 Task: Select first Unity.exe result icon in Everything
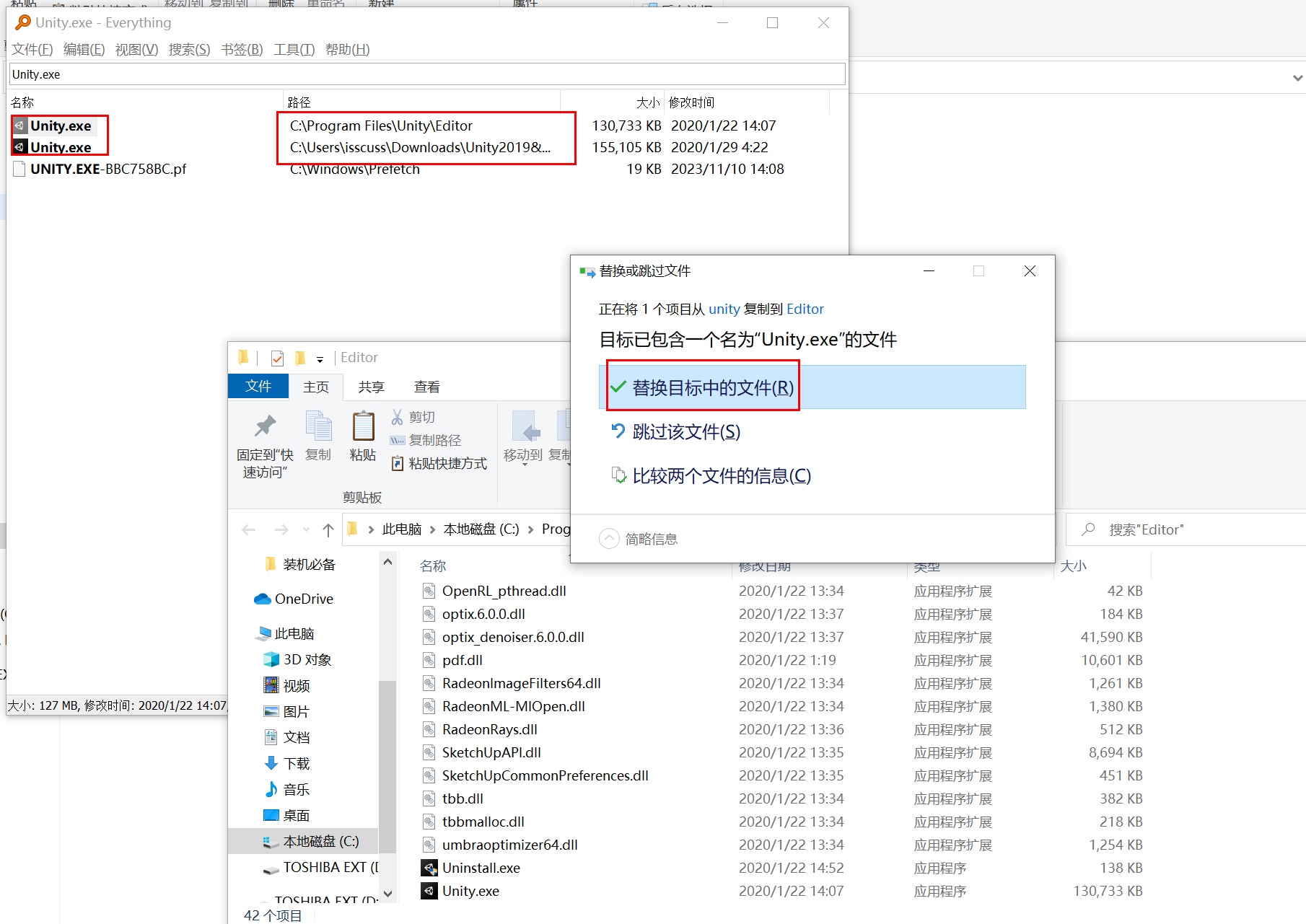point(20,126)
